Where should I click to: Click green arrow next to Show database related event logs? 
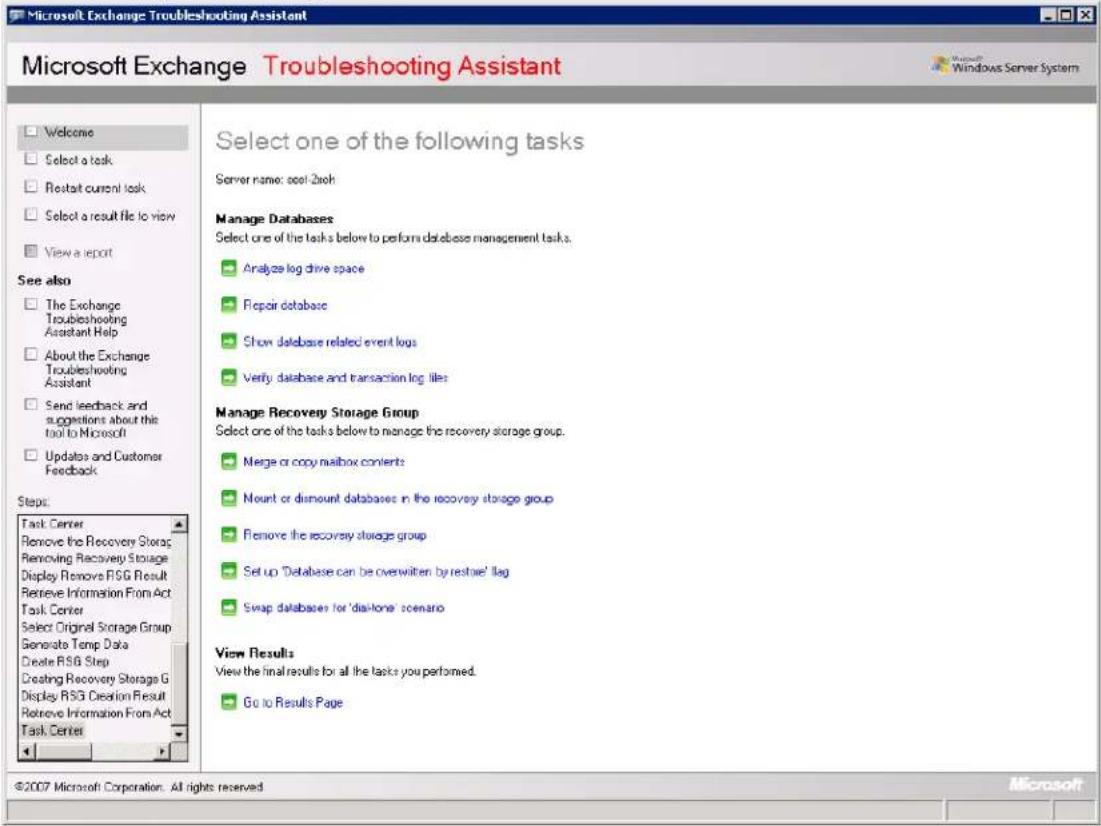pyautogui.click(x=229, y=341)
